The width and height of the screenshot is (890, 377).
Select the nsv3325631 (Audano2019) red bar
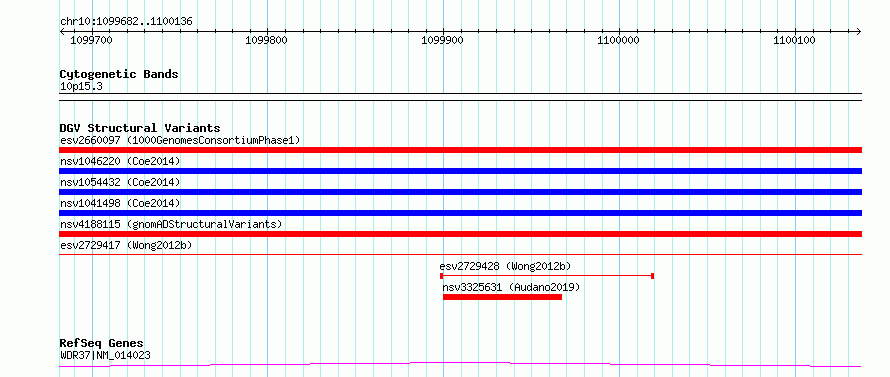[502, 297]
